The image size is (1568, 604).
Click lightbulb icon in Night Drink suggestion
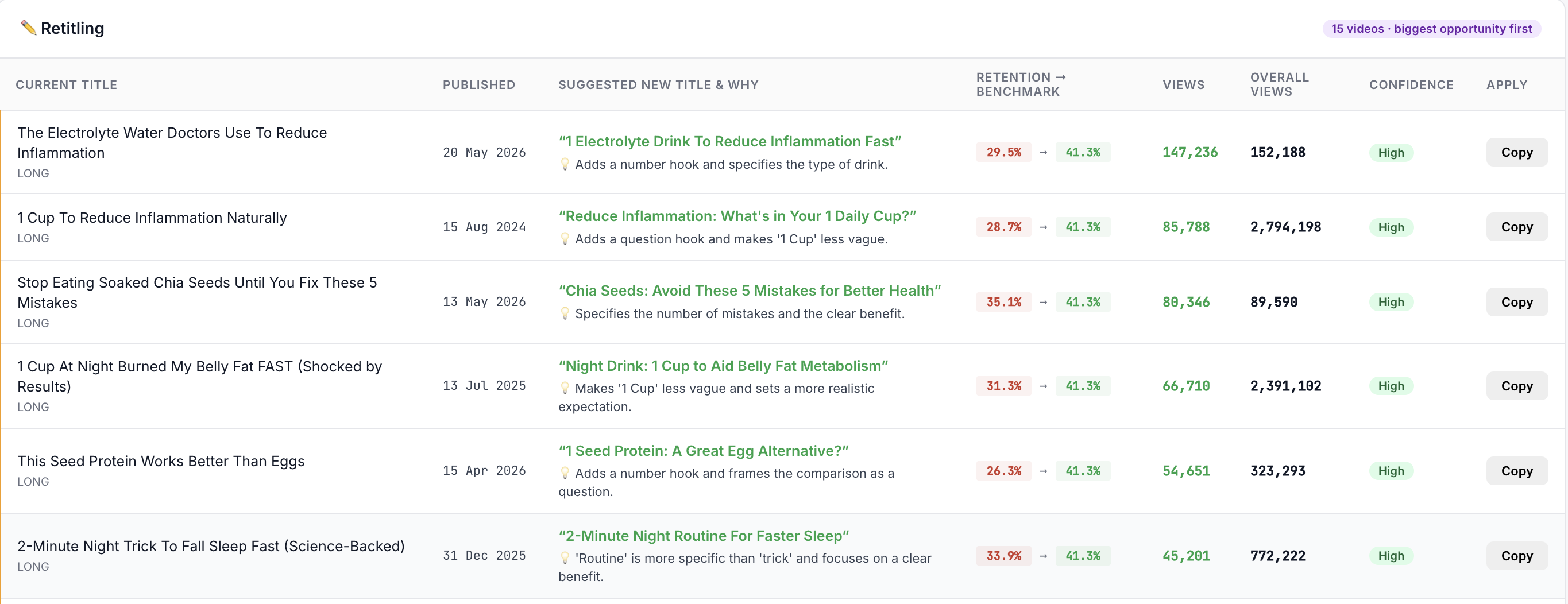click(565, 388)
